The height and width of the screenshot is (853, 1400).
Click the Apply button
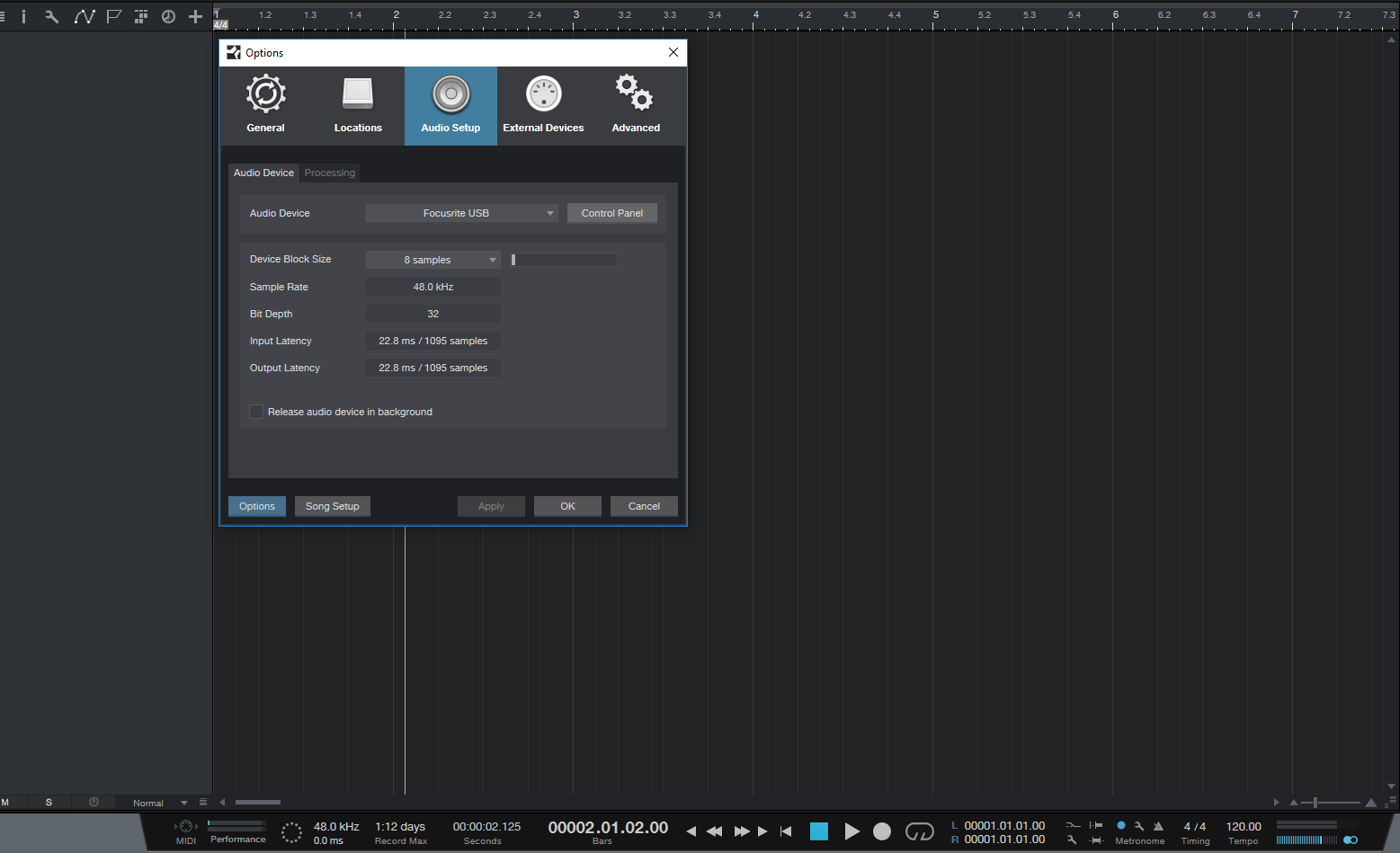pos(491,506)
